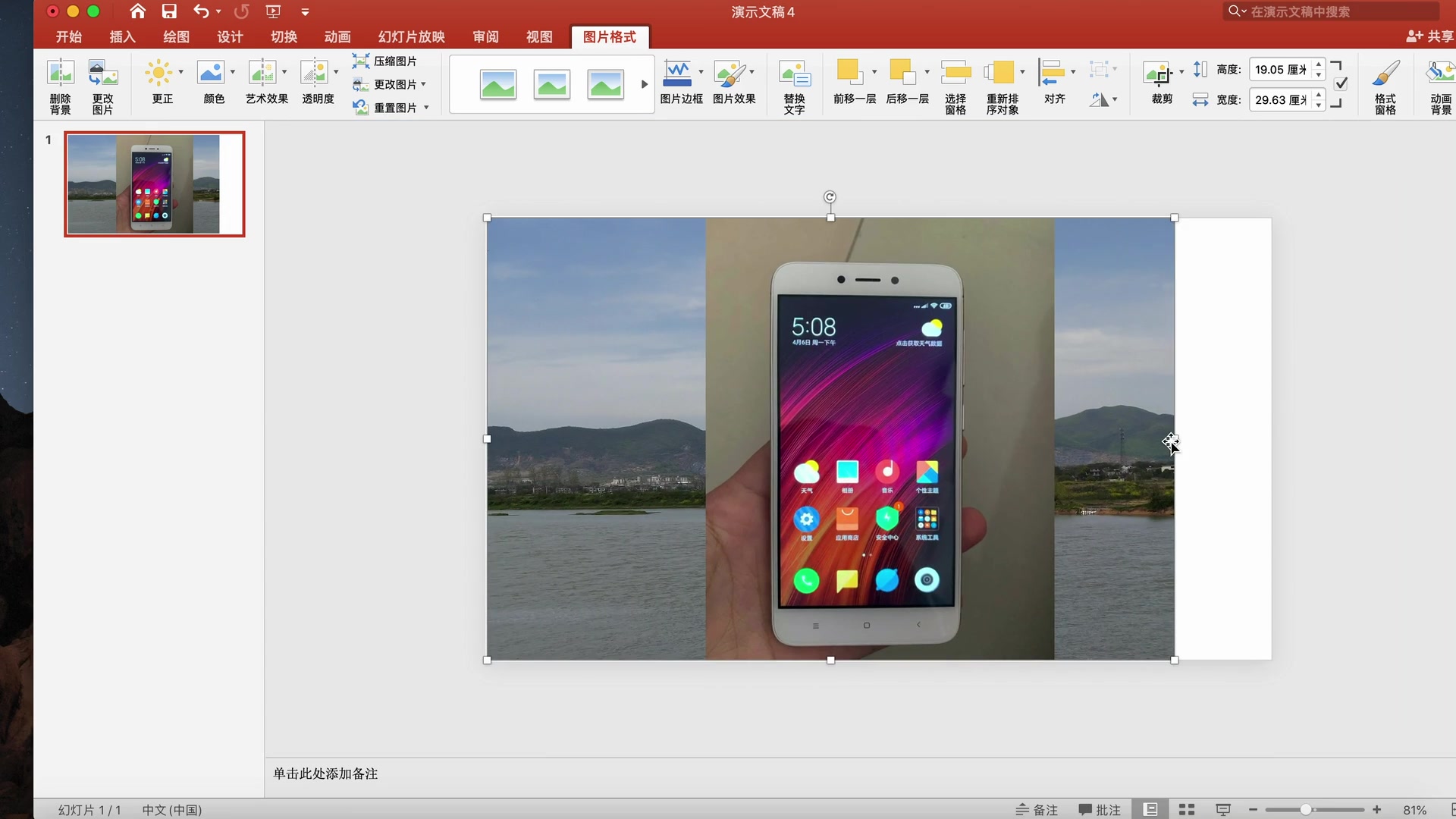Open the Corrections (更正) tool

pos(158,74)
